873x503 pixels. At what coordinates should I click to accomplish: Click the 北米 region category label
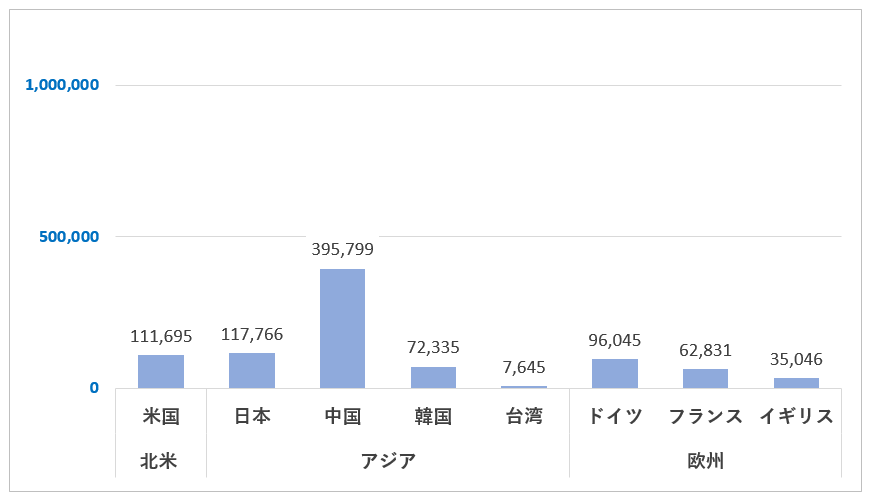pos(161,461)
